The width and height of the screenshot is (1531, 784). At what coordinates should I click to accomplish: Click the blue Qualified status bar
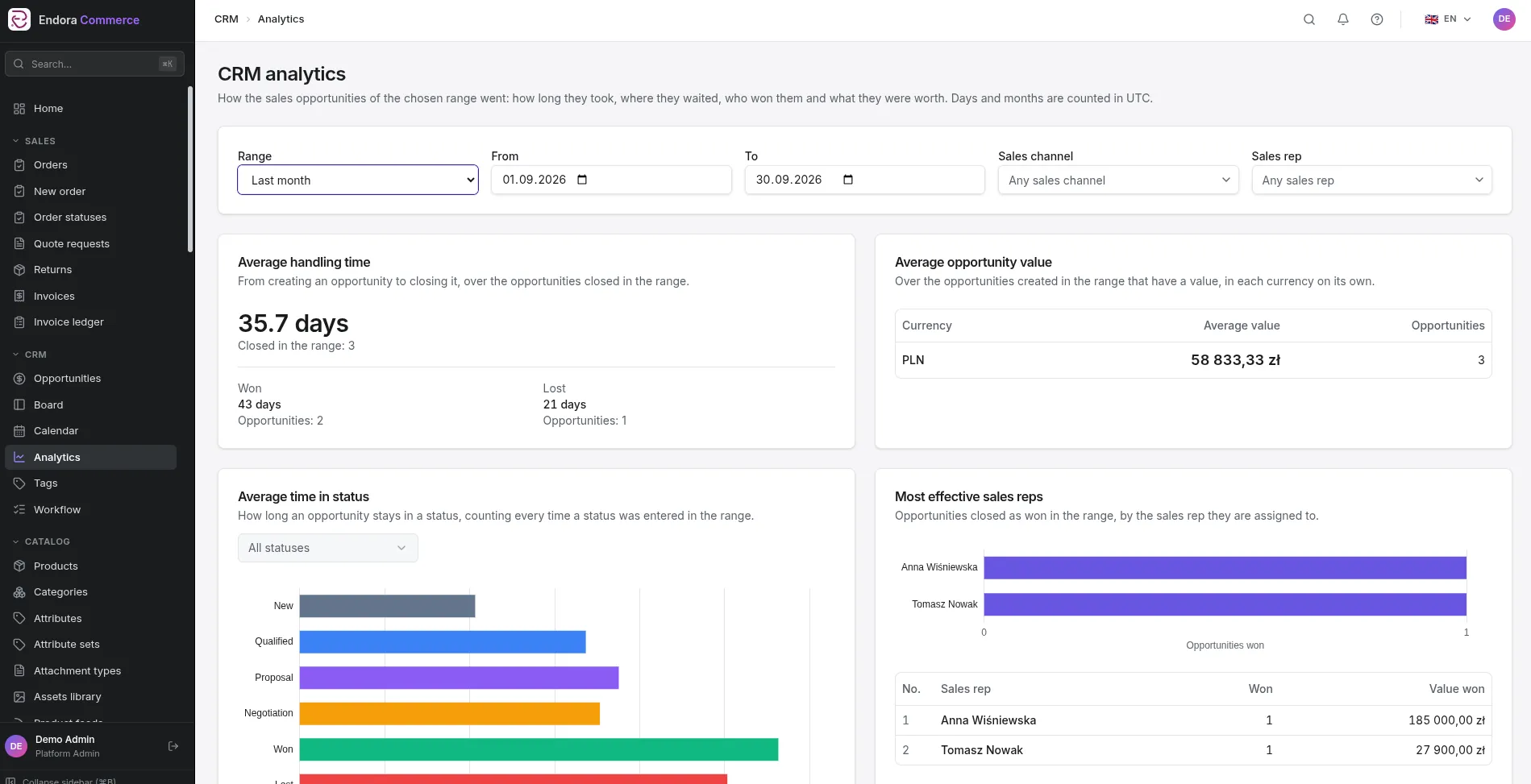pyautogui.click(x=443, y=642)
